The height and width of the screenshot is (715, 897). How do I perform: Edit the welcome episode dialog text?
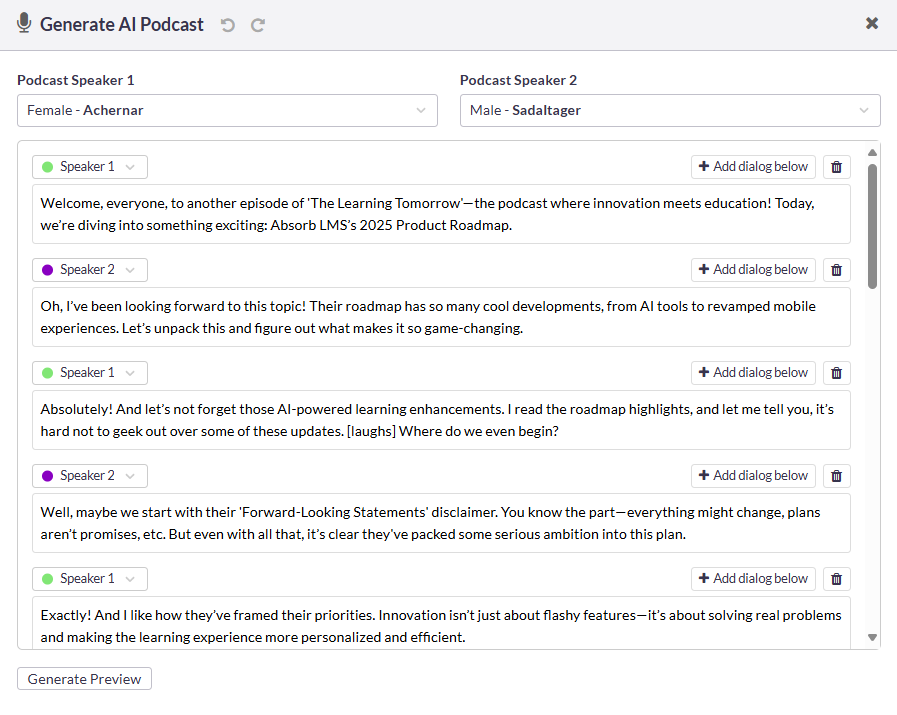(440, 213)
